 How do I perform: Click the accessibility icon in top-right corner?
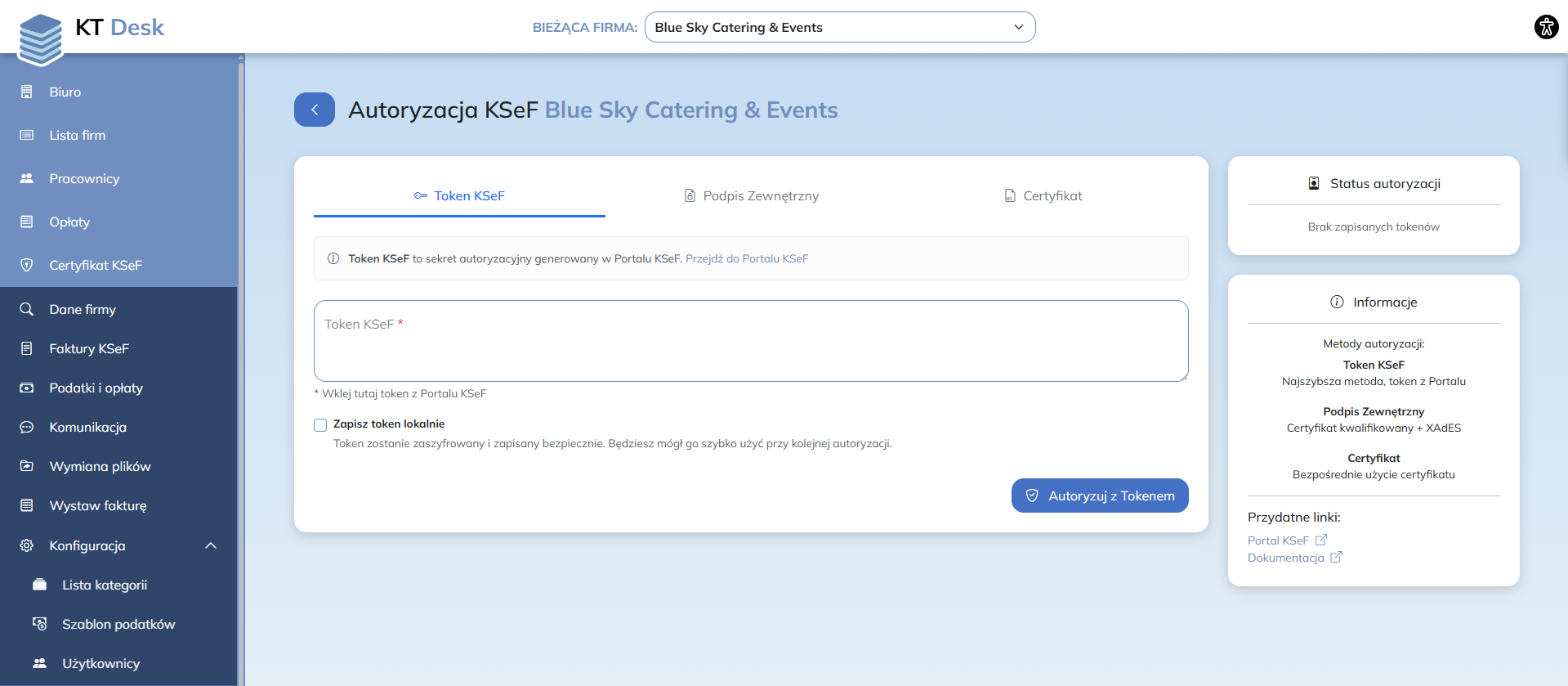1546,27
